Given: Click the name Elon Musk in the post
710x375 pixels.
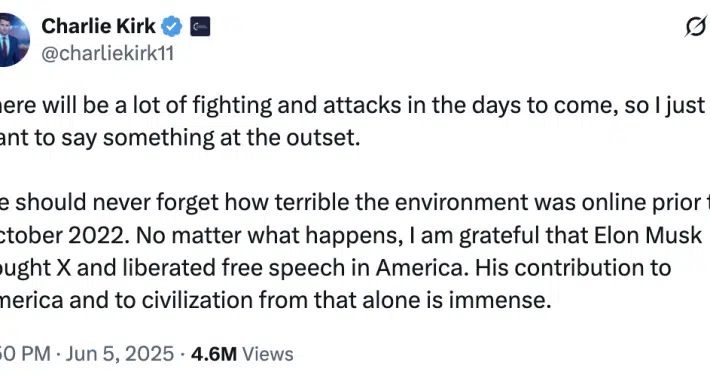Looking at the screenshot, I should pyautogui.click(x=648, y=235).
